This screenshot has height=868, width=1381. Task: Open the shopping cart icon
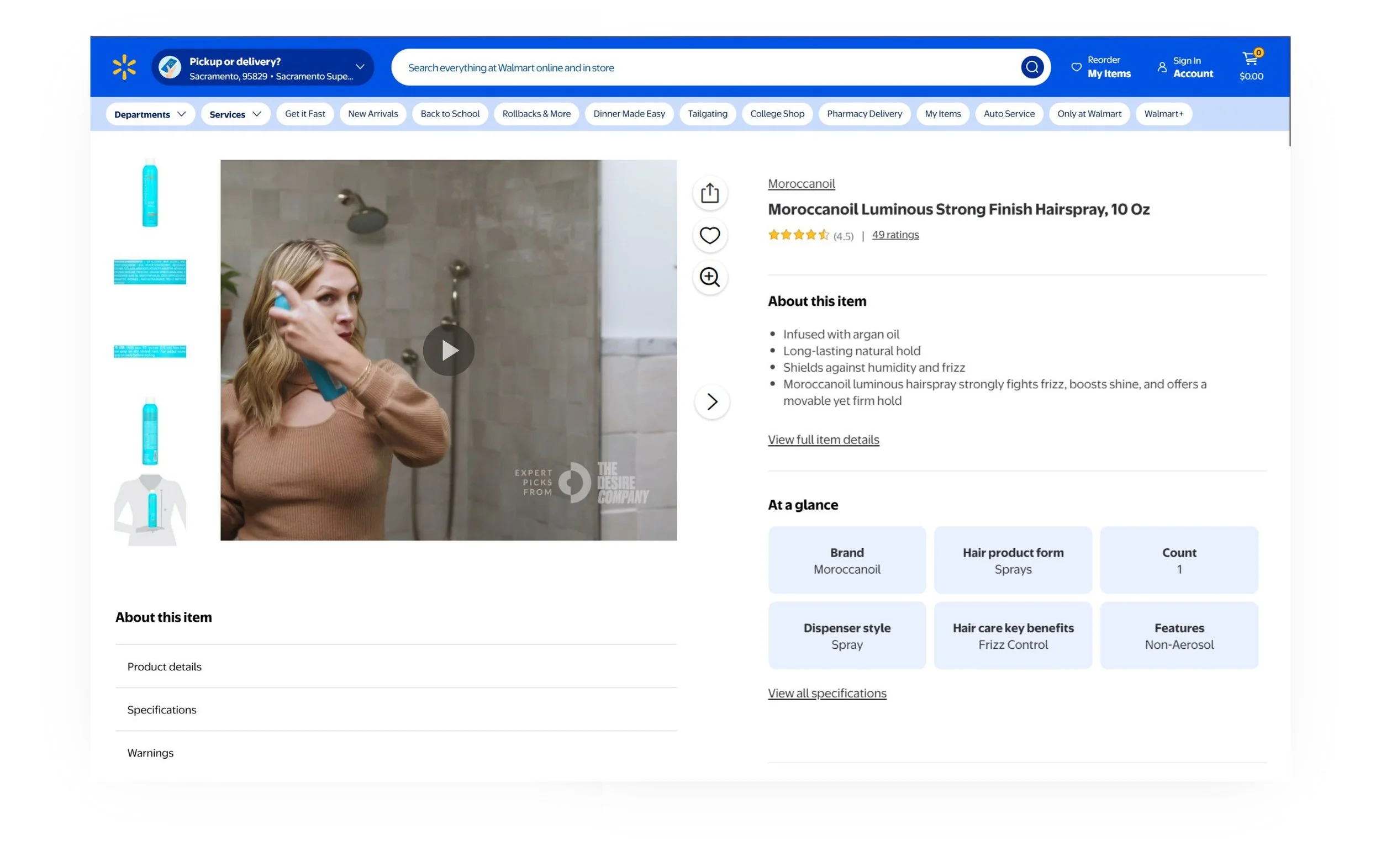pos(1250,60)
